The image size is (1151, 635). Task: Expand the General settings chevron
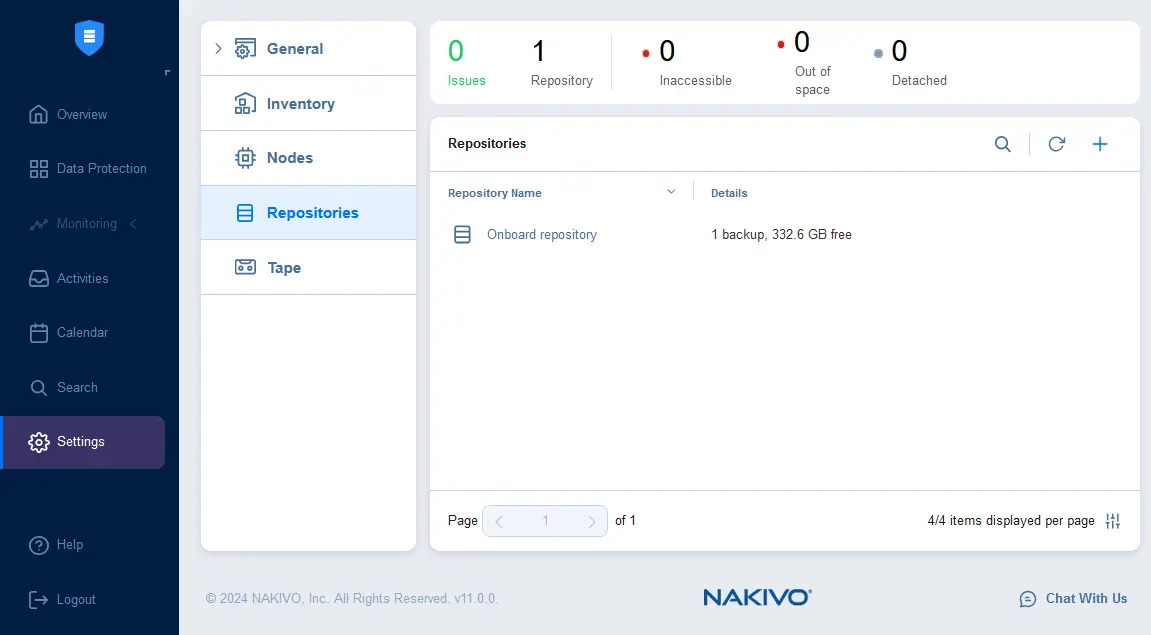[x=218, y=48]
